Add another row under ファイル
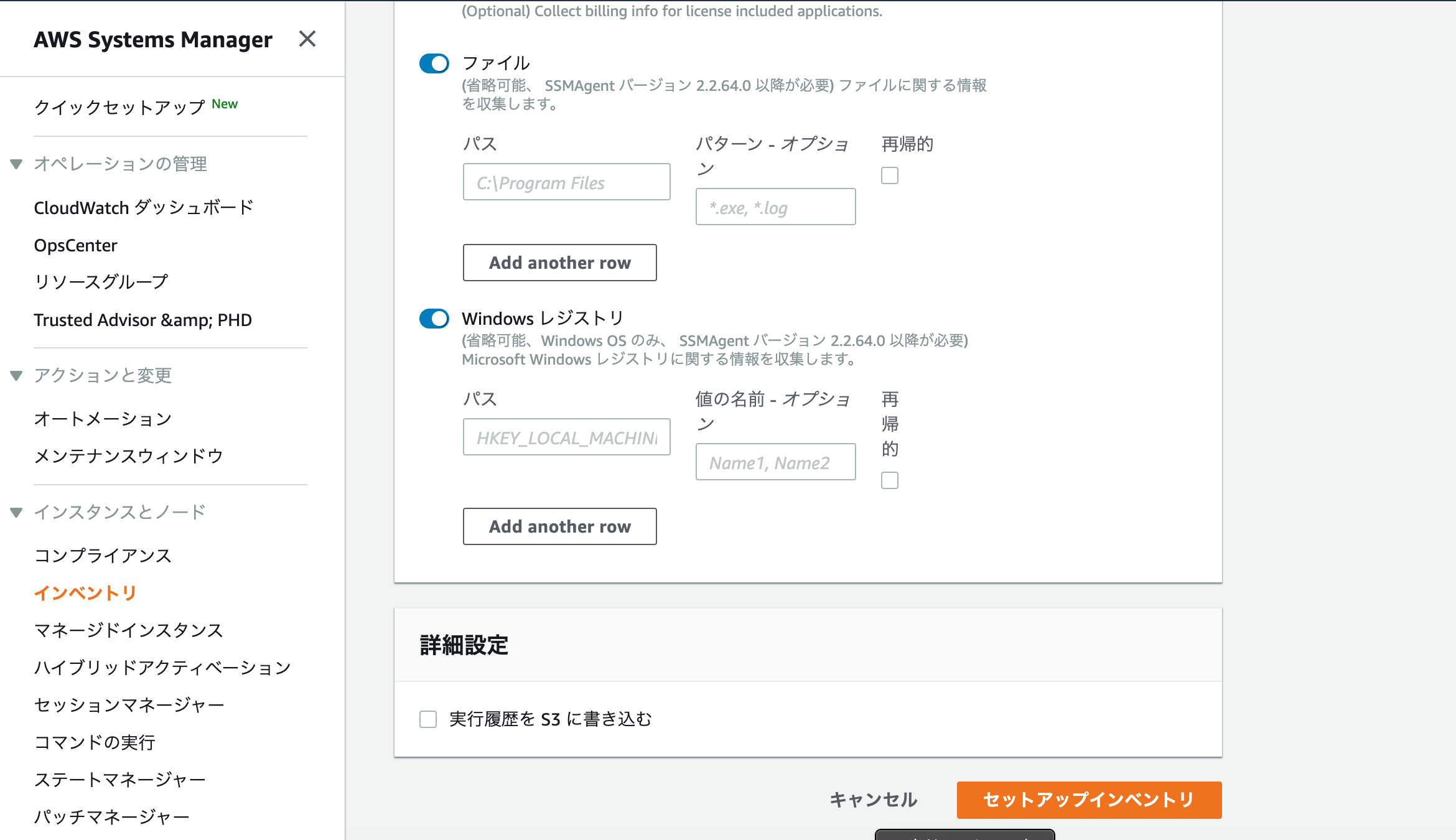1456x840 pixels. point(559,263)
